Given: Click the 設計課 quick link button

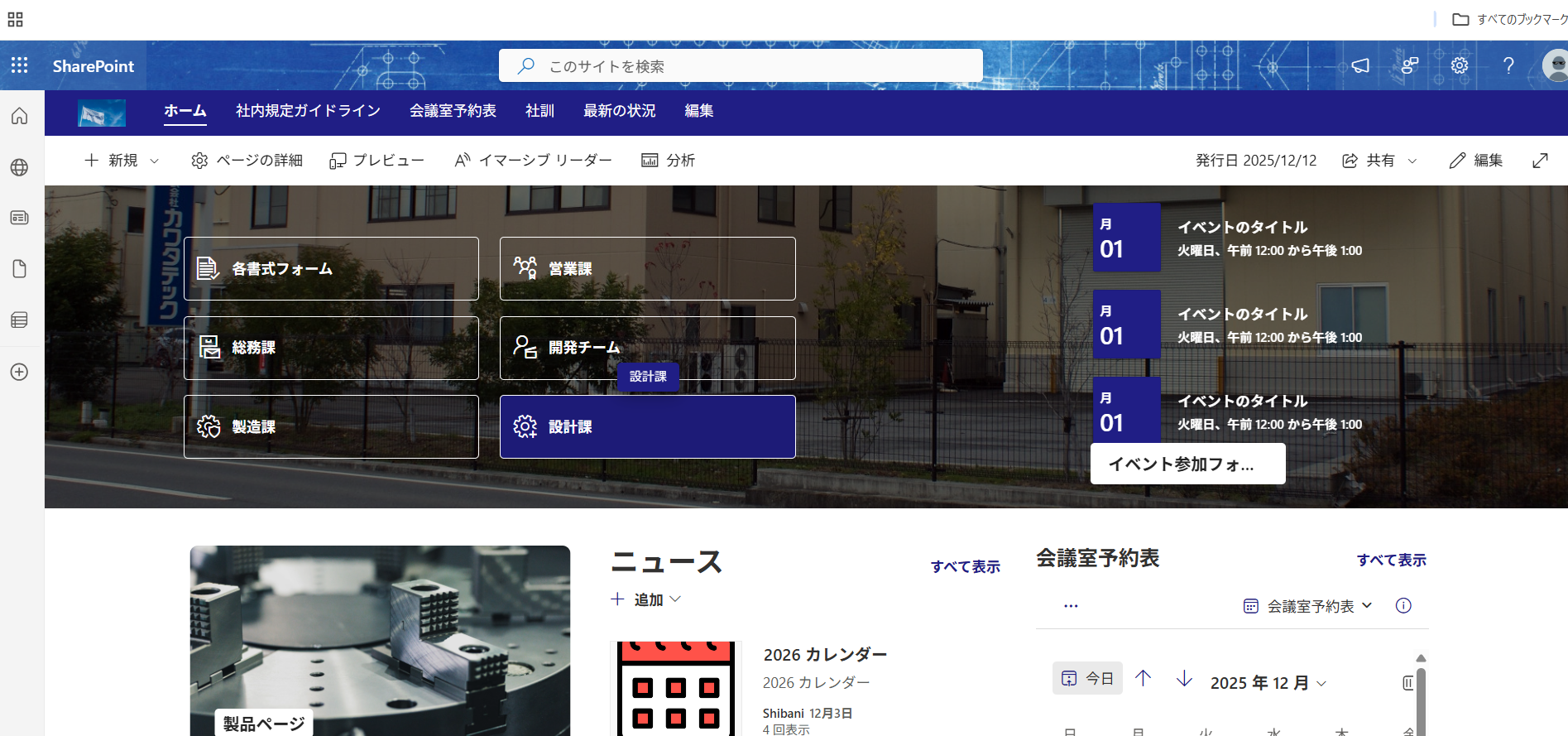Looking at the screenshot, I should (647, 426).
